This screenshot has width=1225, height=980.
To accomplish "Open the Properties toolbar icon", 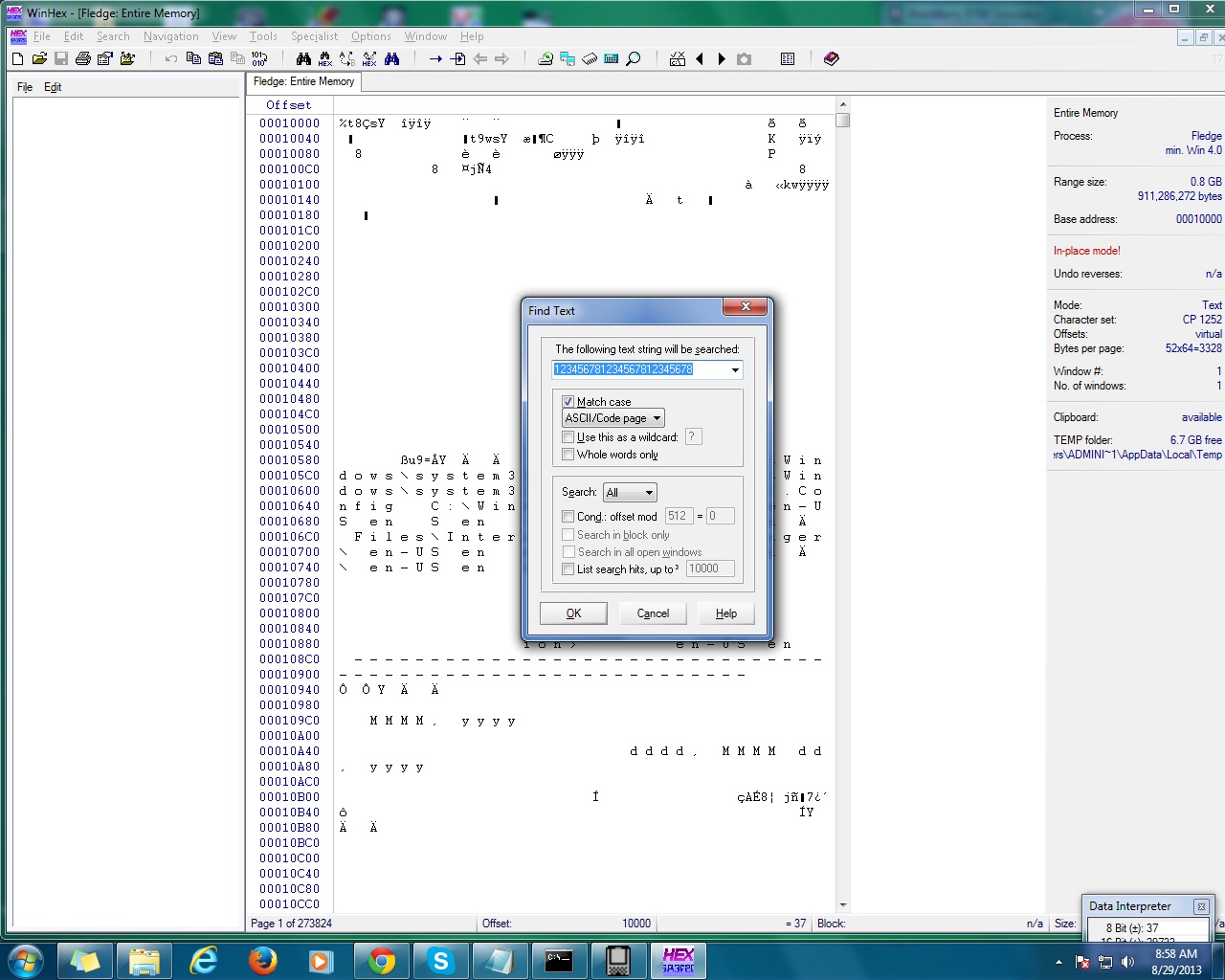I will tap(105, 58).
